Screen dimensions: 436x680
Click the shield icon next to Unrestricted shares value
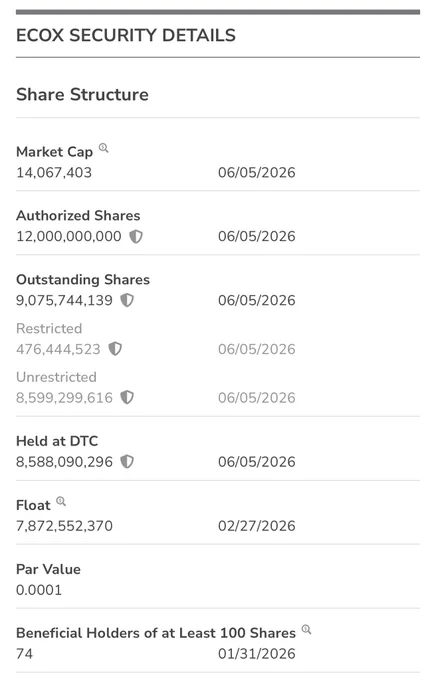[127, 397]
